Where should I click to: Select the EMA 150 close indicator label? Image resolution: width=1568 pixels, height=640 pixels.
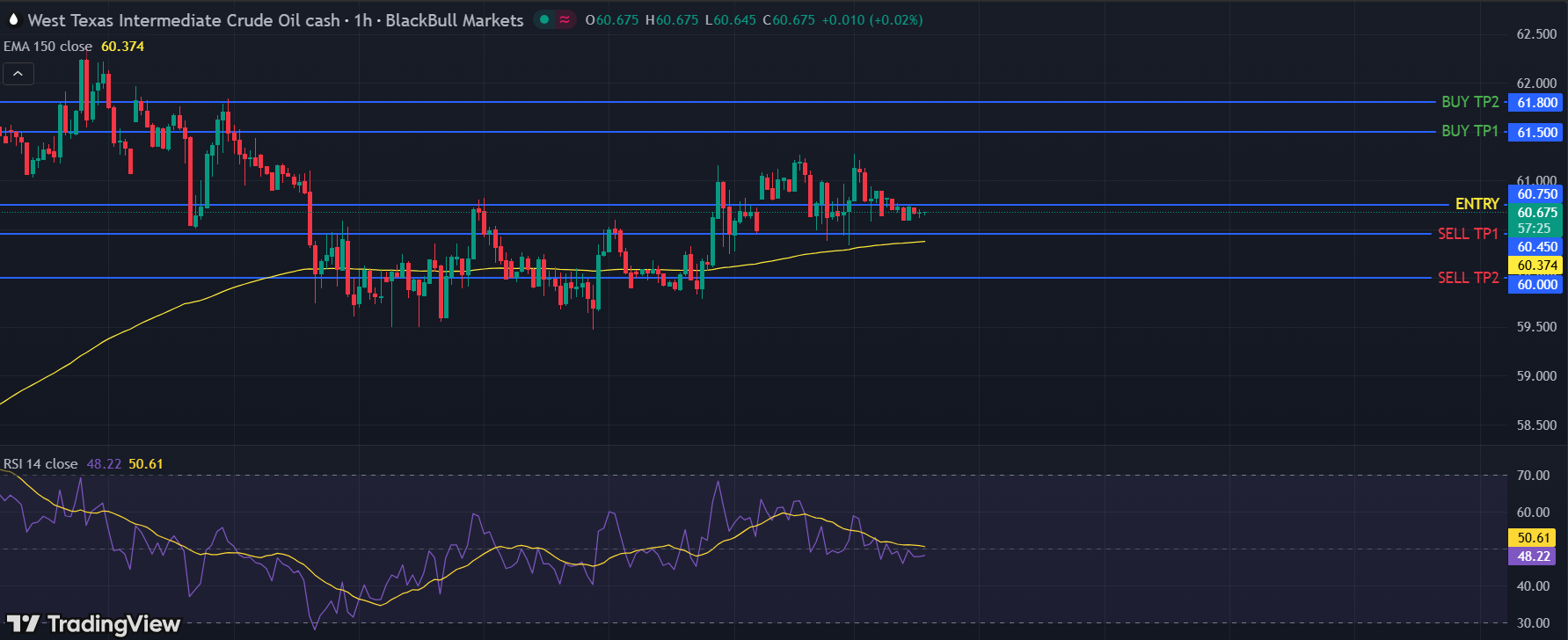point(48,47)
